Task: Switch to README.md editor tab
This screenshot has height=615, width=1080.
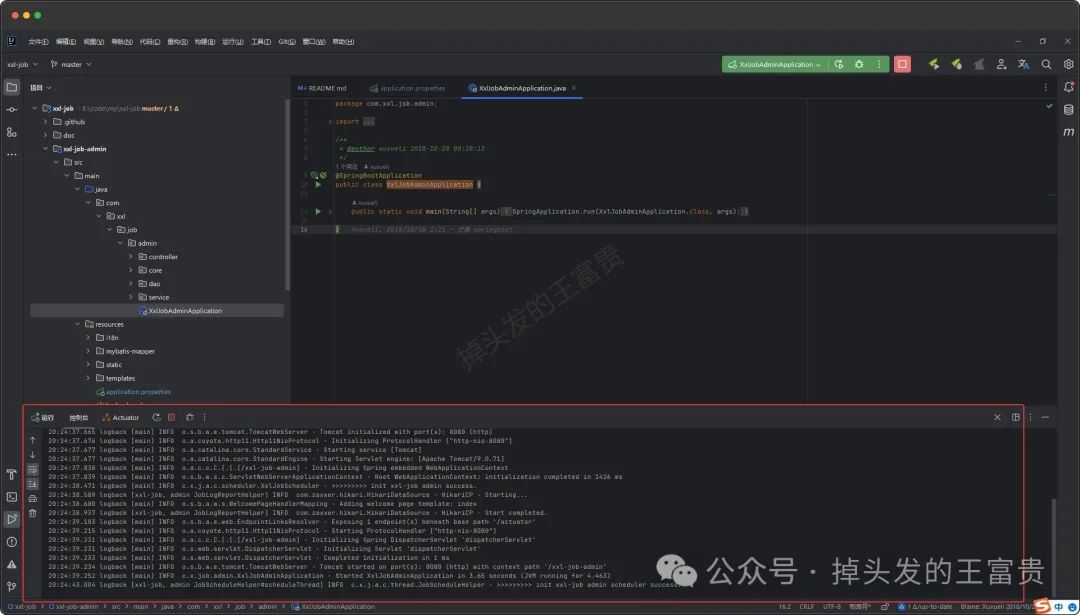Action: click(322, 88)
